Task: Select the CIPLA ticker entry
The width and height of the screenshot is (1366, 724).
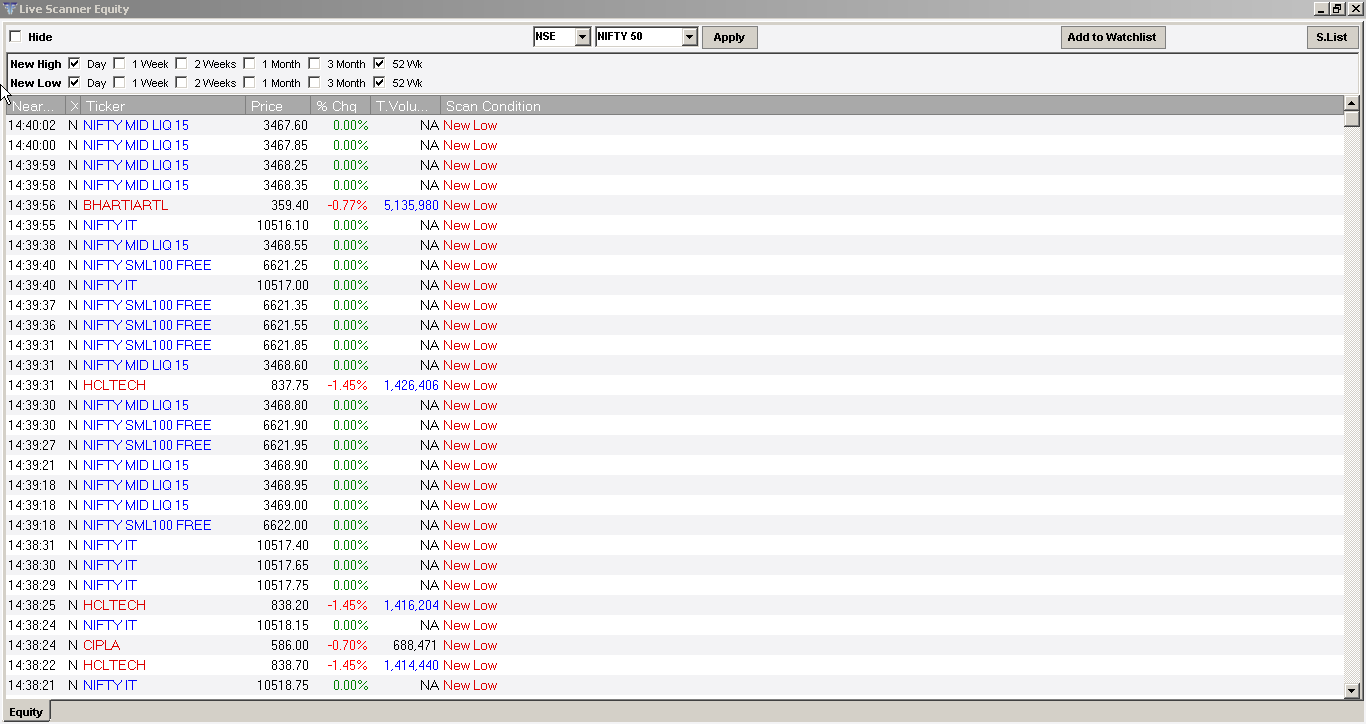Action: [x=101, y=645]
